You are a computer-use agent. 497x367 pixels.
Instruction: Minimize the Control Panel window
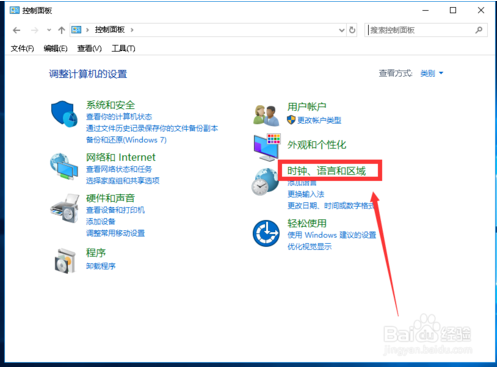[x=425, y=11]
